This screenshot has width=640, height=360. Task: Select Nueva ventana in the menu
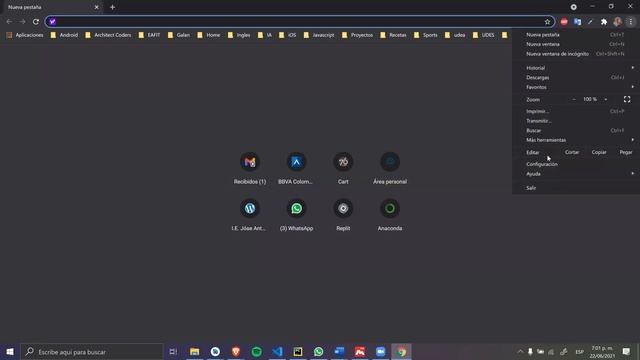pos(576,44)
